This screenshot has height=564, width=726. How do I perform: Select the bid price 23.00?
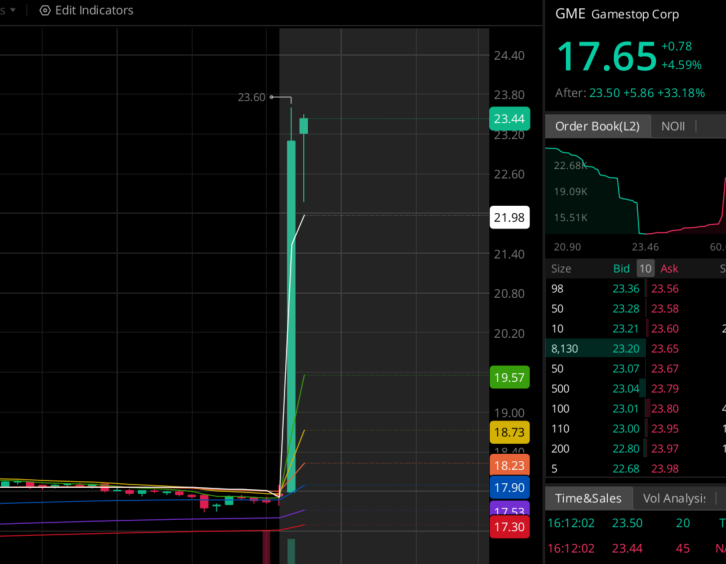click(x=626, y=429)
